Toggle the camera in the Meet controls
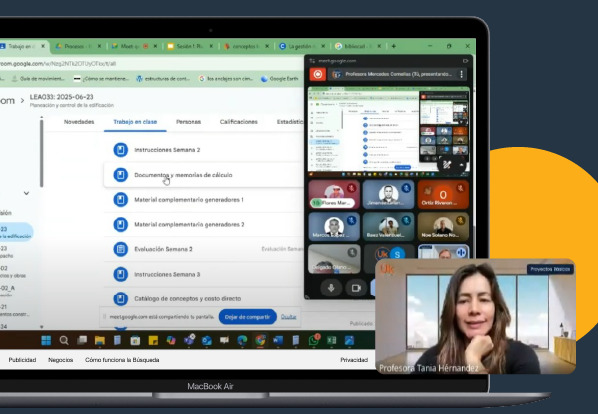The width and height of the screenshot is (598, 414). click(356, 288)
